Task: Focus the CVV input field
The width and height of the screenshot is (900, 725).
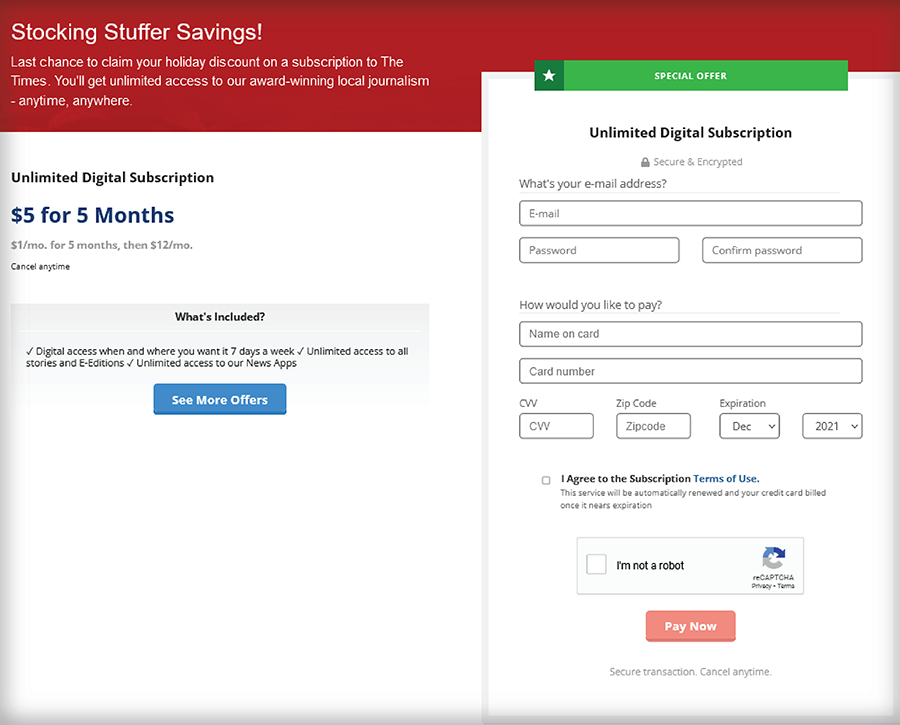Action: tap(556, 426)
